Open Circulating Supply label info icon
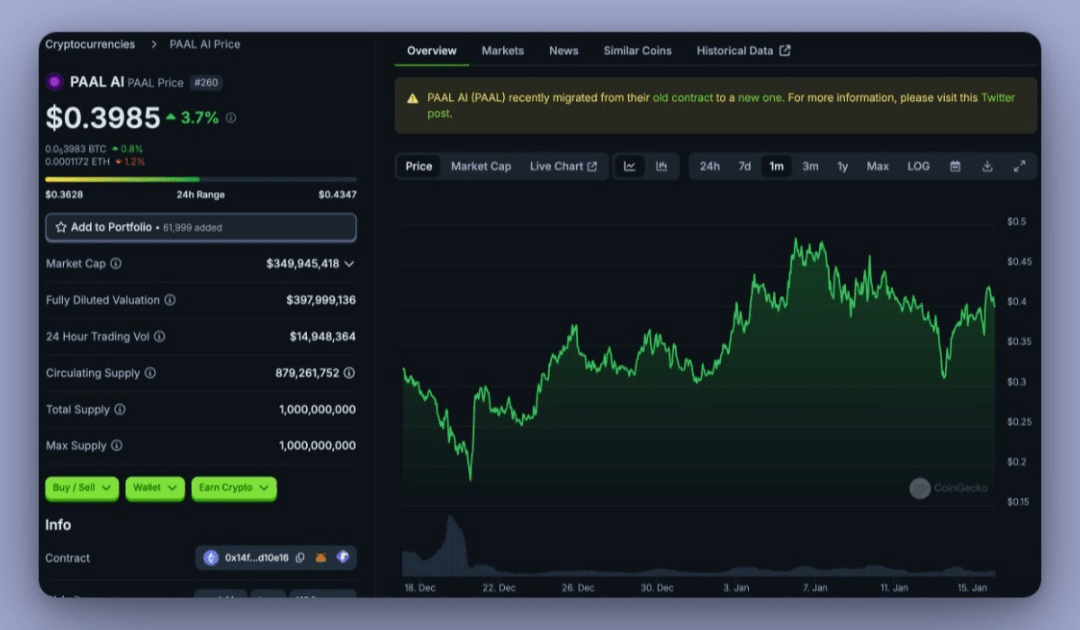Viewport: 1080px width, 630px height. pos(150,373)
